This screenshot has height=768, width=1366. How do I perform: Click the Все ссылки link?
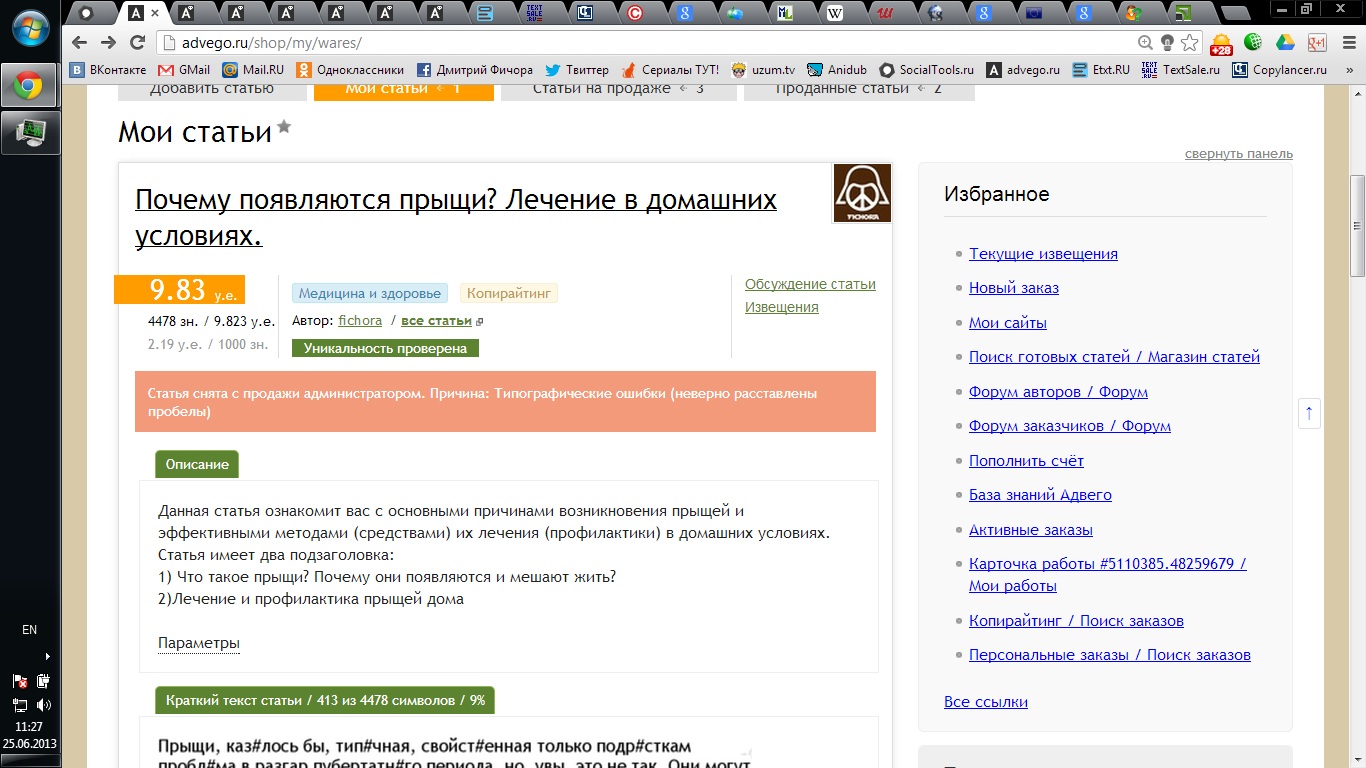[x=986, y=702]
